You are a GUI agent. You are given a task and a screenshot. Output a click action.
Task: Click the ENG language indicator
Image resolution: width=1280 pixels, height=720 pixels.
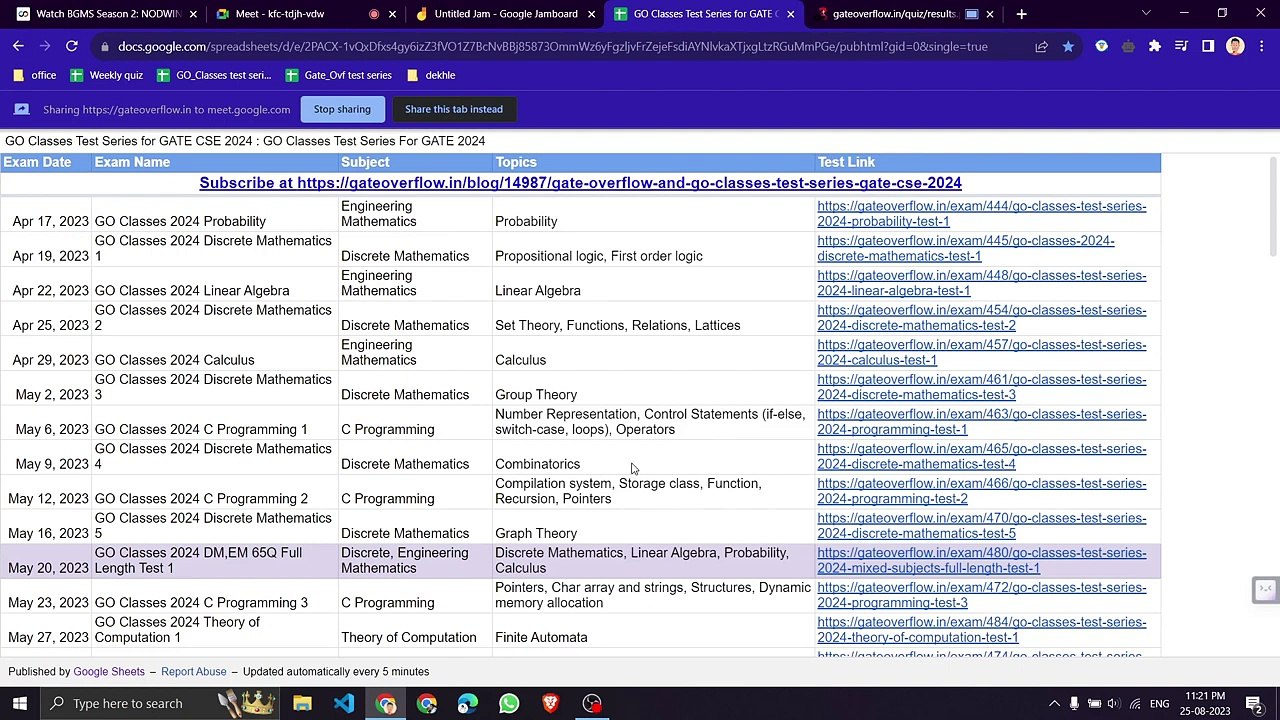(x=1160, y=704)
